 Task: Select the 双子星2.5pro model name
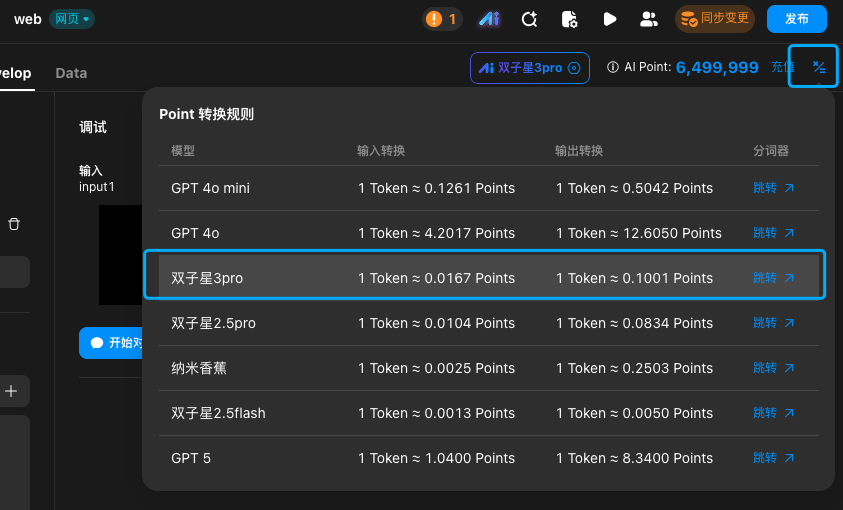click(x=213, y=323)
